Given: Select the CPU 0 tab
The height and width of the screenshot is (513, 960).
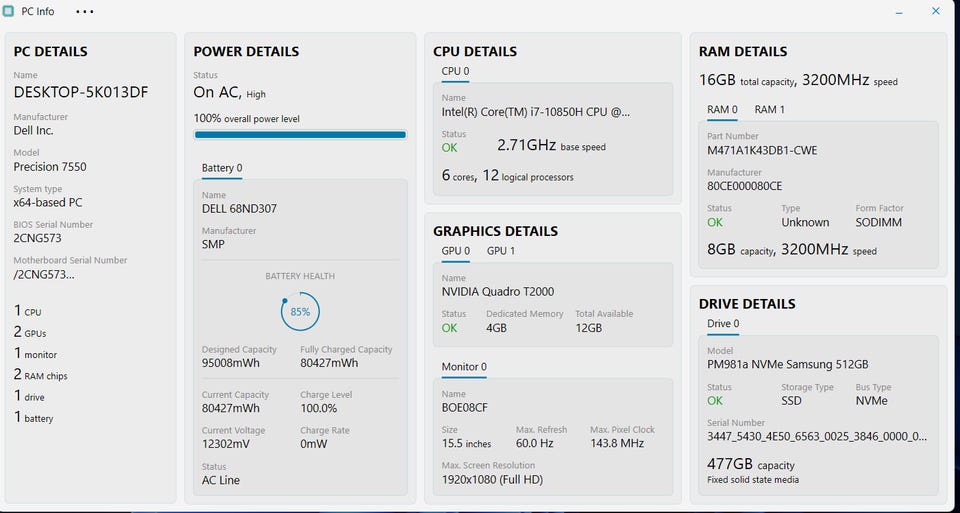Looking at the screenshot, I should 455,71.
